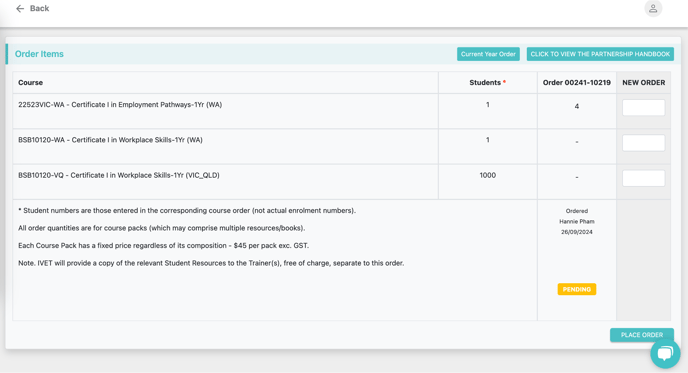Open the Partnership Handbook button

pyautogui.click(x=600, y=54)
